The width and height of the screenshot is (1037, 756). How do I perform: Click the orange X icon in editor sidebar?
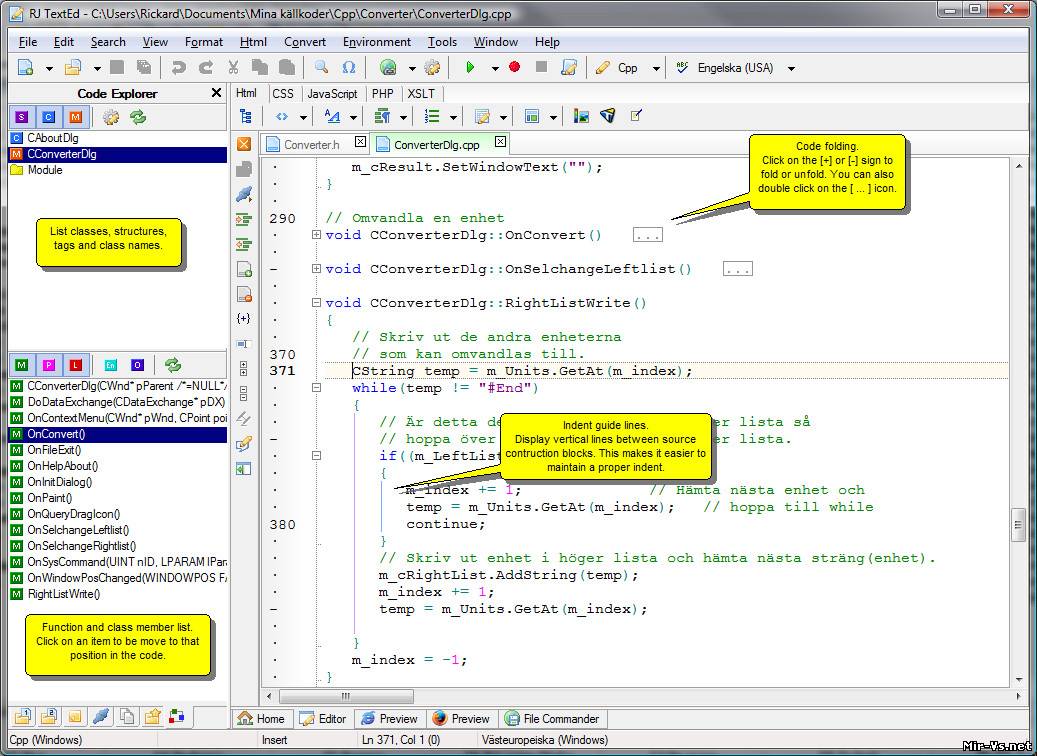click(244, 144)
